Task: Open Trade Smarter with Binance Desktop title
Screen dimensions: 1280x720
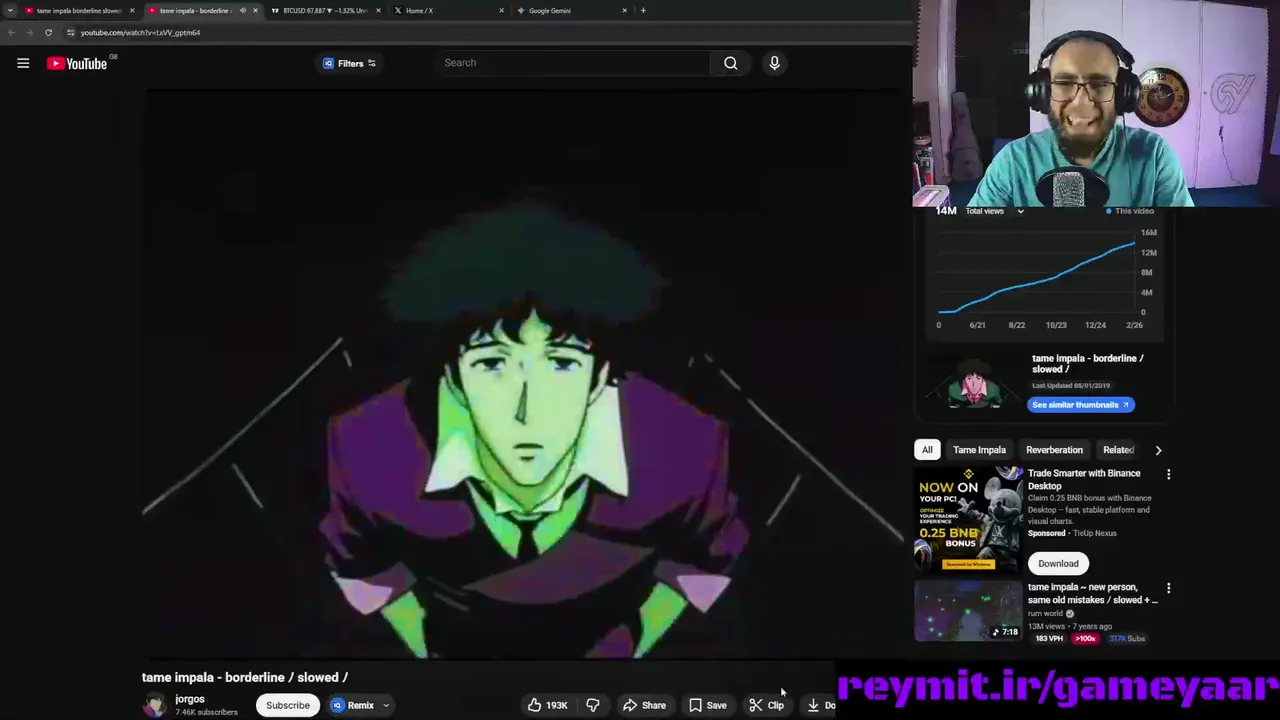Action: [1084, 479]
